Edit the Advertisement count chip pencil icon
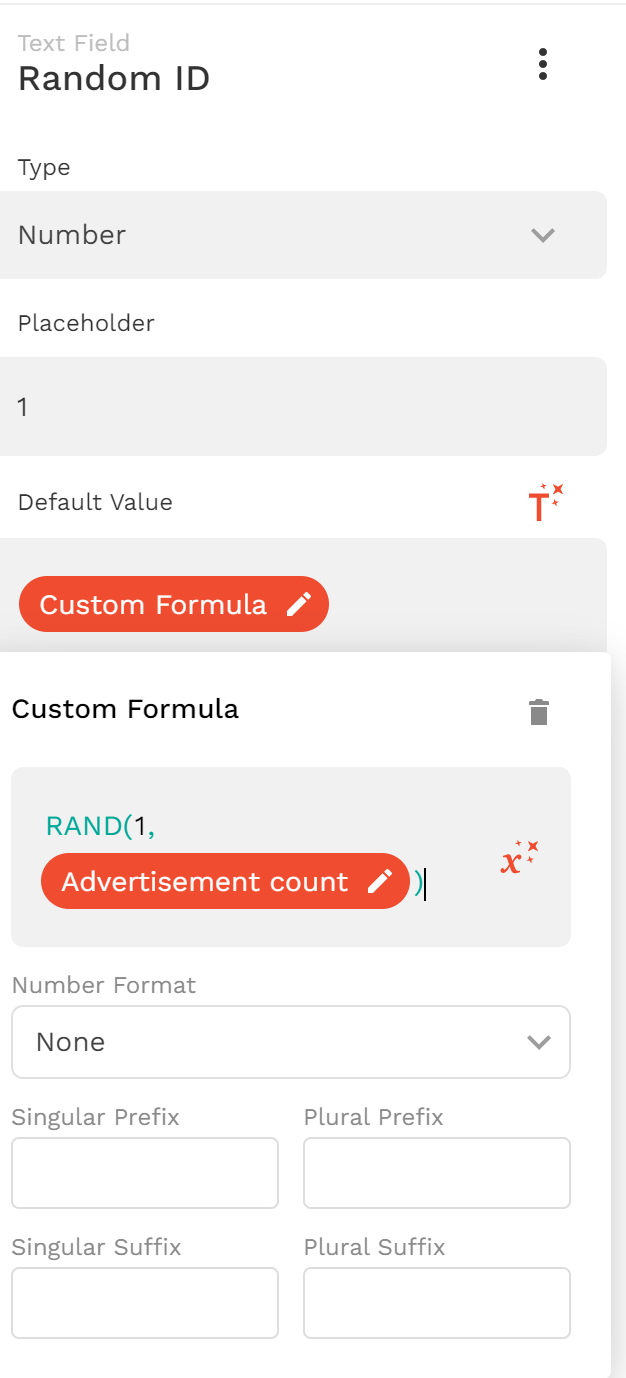This screenshot has width=626, height=1378. pos(380,881)
